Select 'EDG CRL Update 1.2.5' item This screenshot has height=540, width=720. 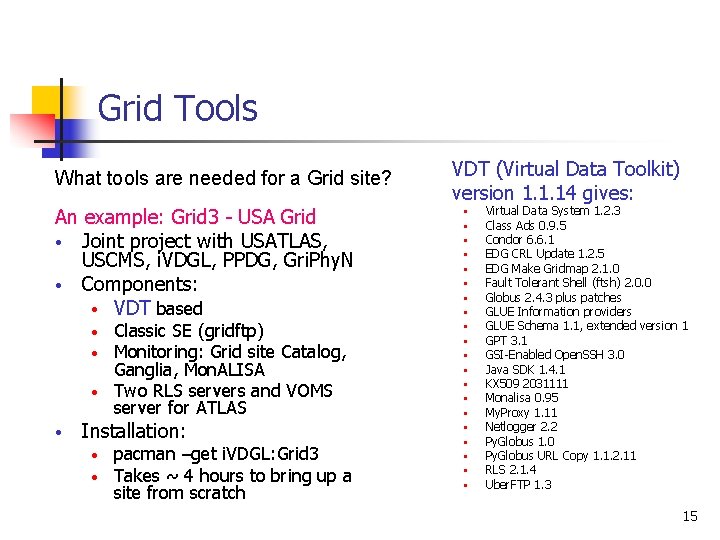[x=545, y=254]
